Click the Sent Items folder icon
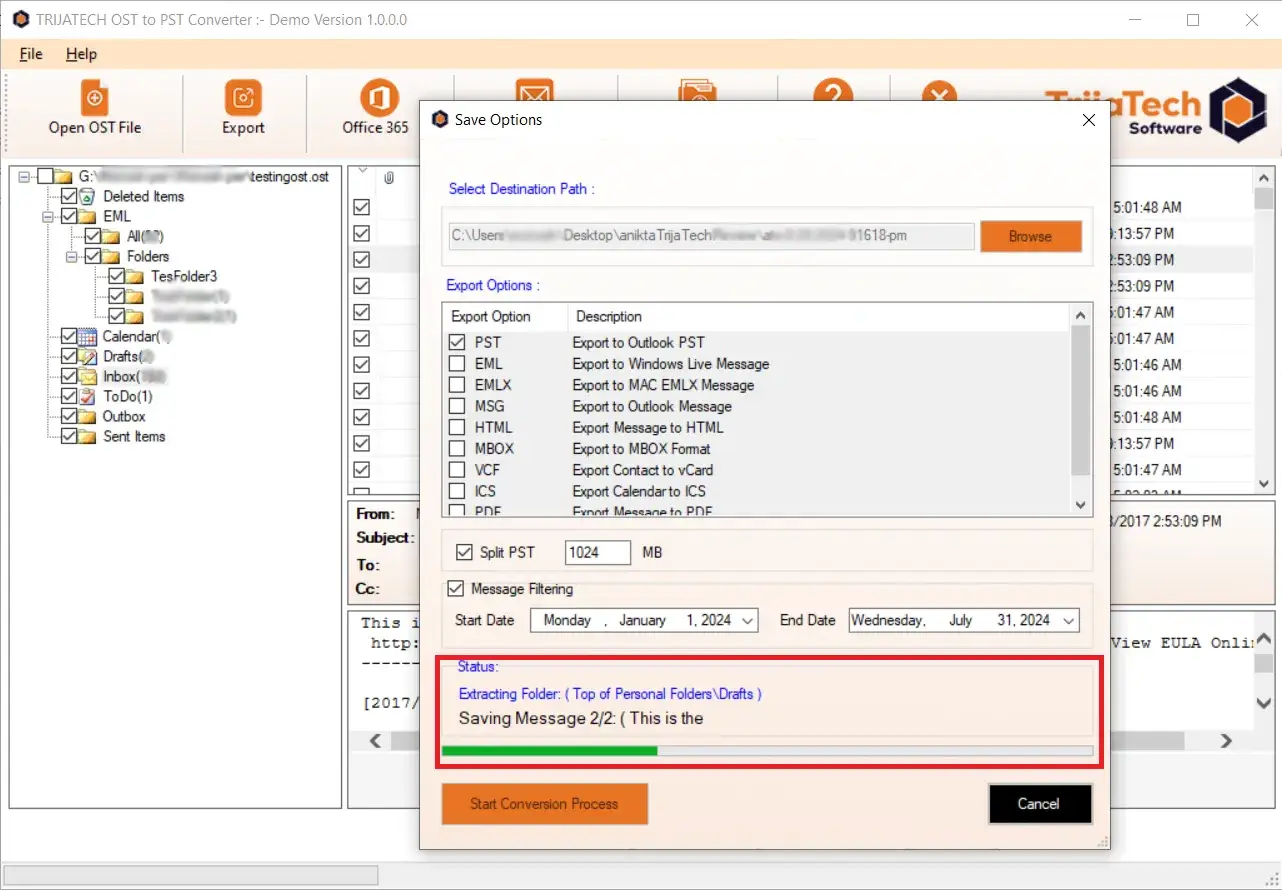The image size is (1282, 890). (x=87, y=436)
